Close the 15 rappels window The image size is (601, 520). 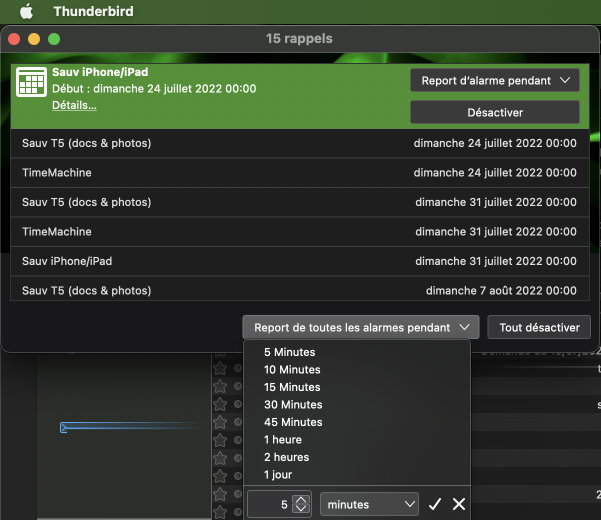[14, 39]
